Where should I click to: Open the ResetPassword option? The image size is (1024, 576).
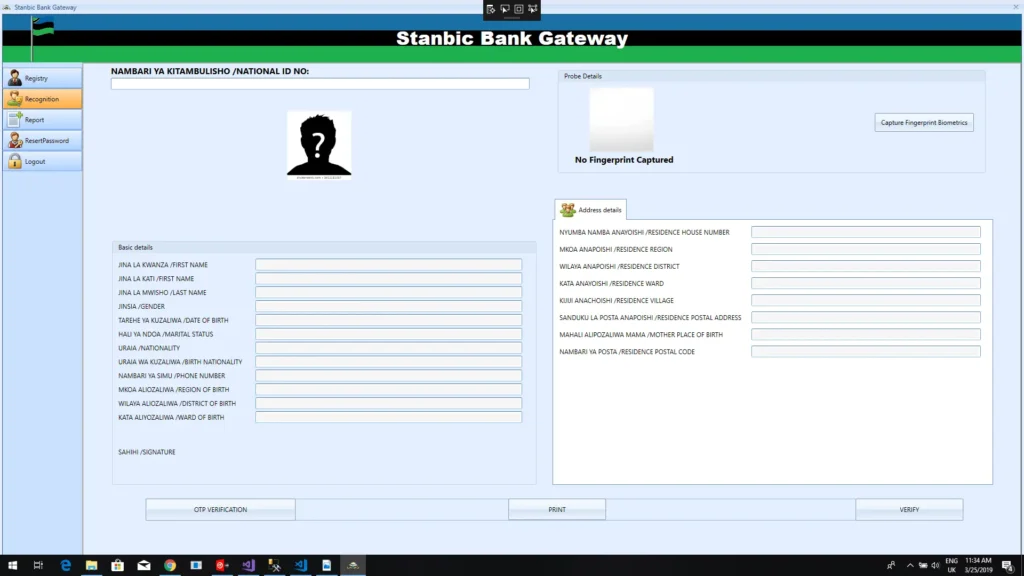42,141
